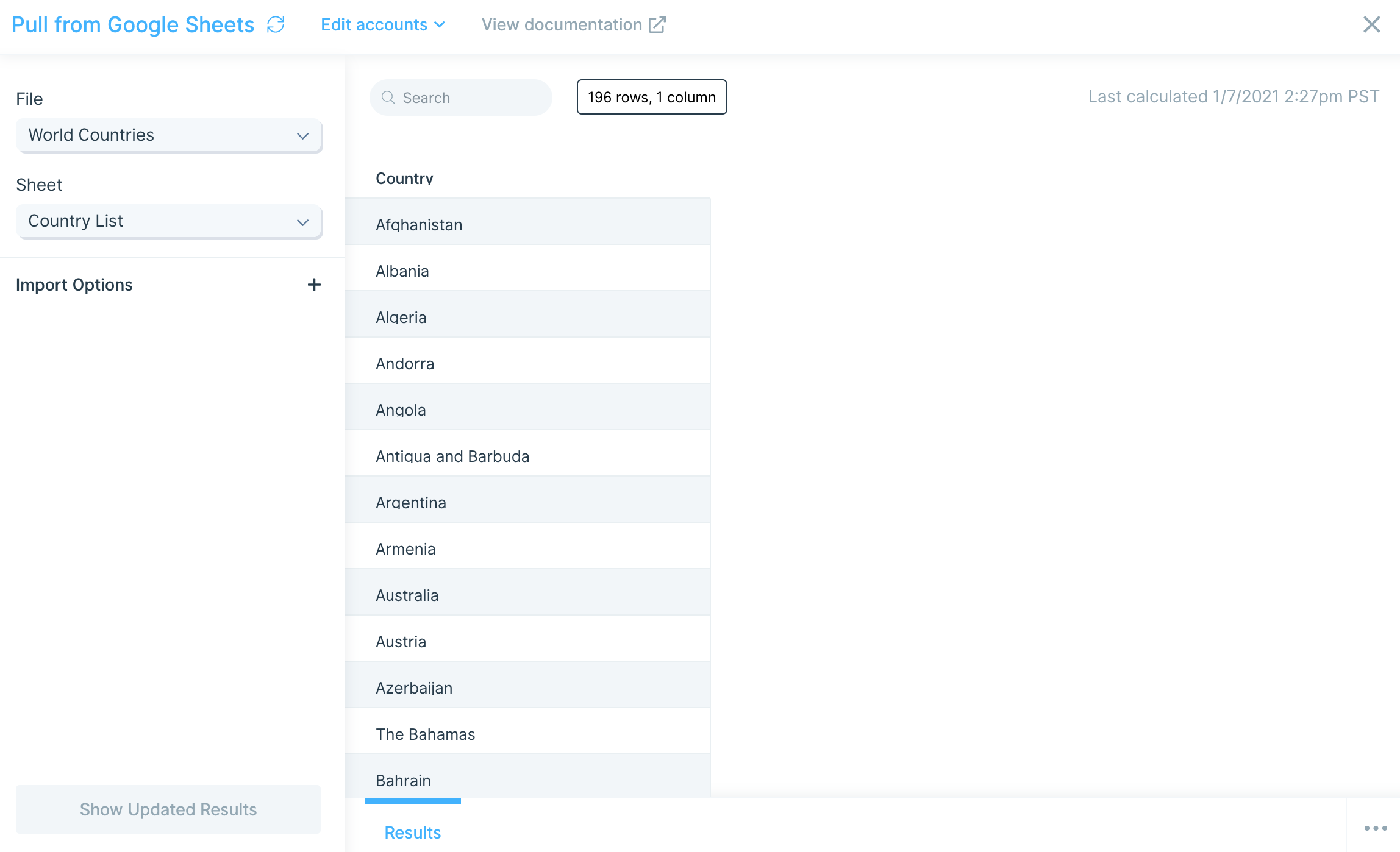Open the Edit accounts dropdown

(382, 24)
